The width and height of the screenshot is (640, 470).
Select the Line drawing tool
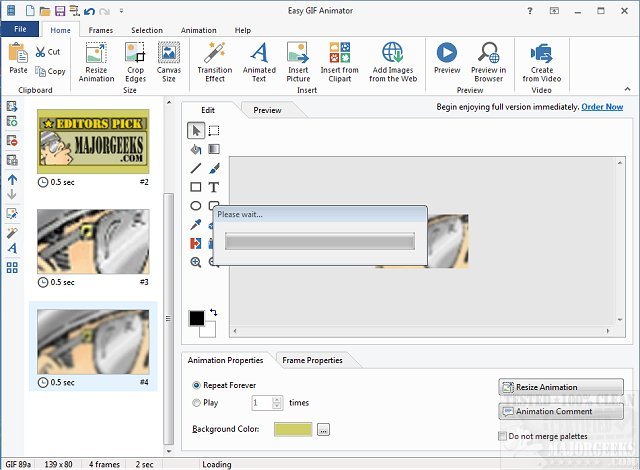196,168
